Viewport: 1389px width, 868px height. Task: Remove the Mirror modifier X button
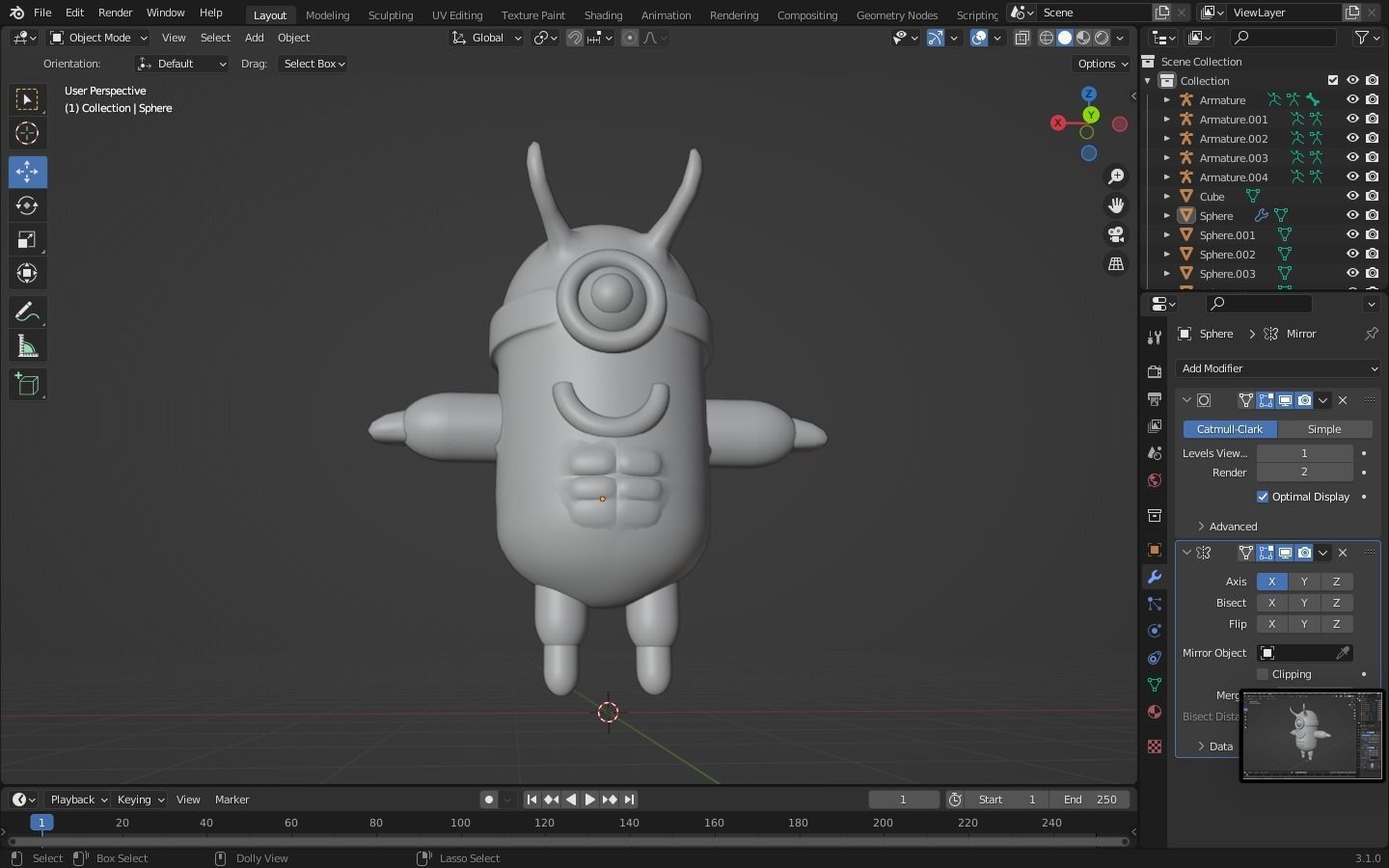(x=1343, y=553)
